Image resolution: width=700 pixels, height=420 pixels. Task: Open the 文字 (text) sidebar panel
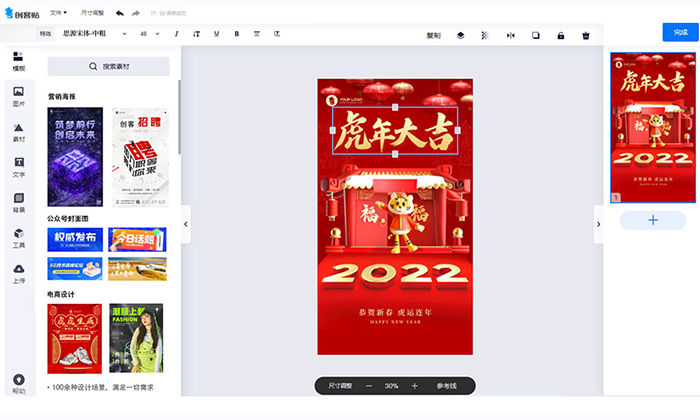coord(18,166)
